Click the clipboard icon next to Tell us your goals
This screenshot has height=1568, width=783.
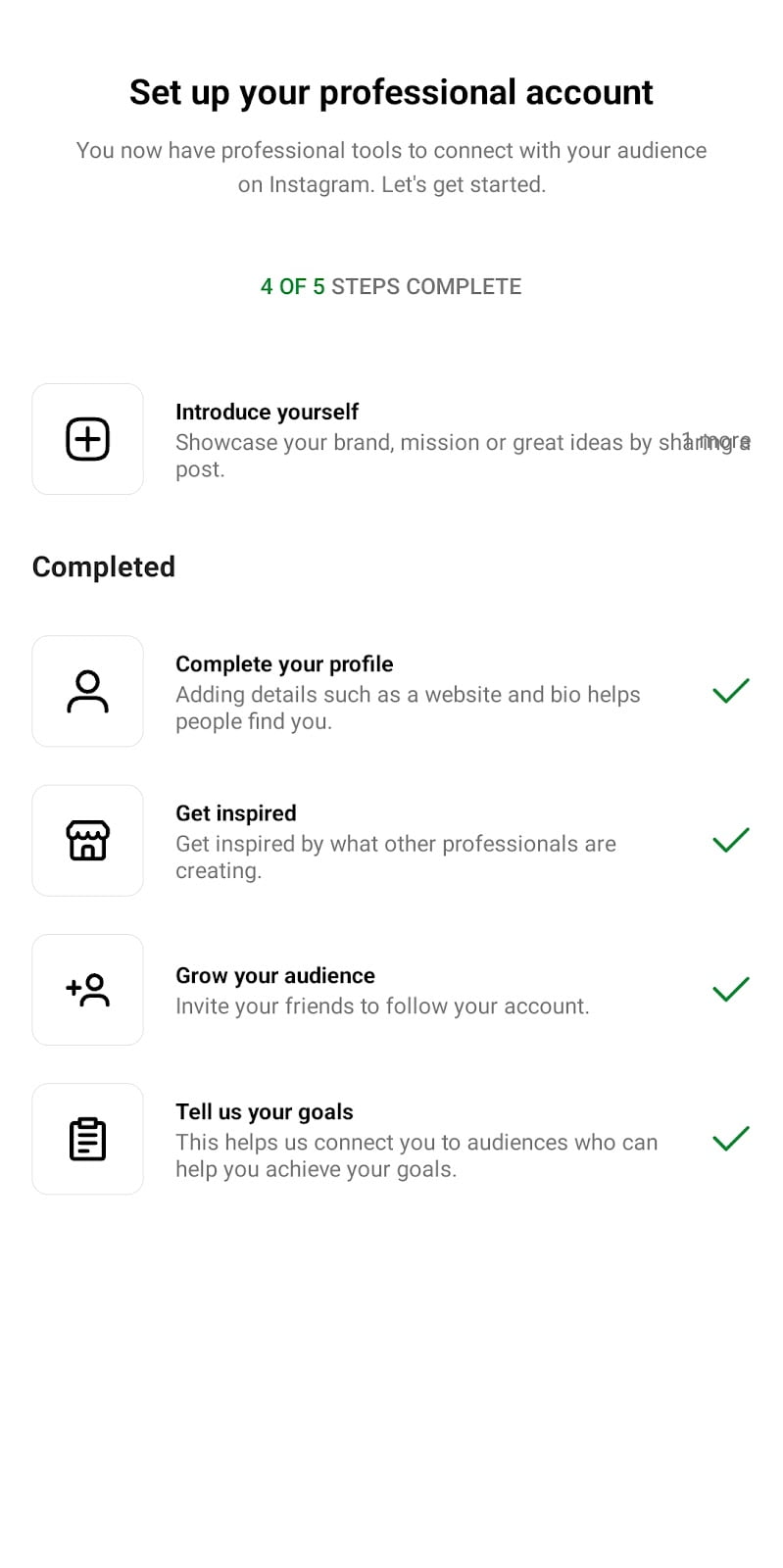[x=87, y=1139]
